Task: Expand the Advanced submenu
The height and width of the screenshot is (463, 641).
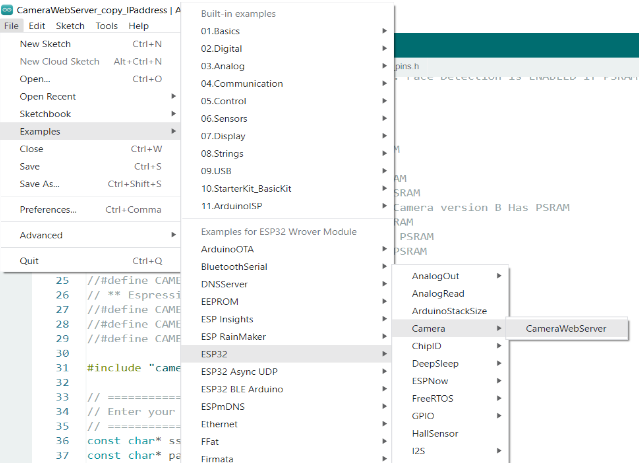Action: tap(41, 236)
